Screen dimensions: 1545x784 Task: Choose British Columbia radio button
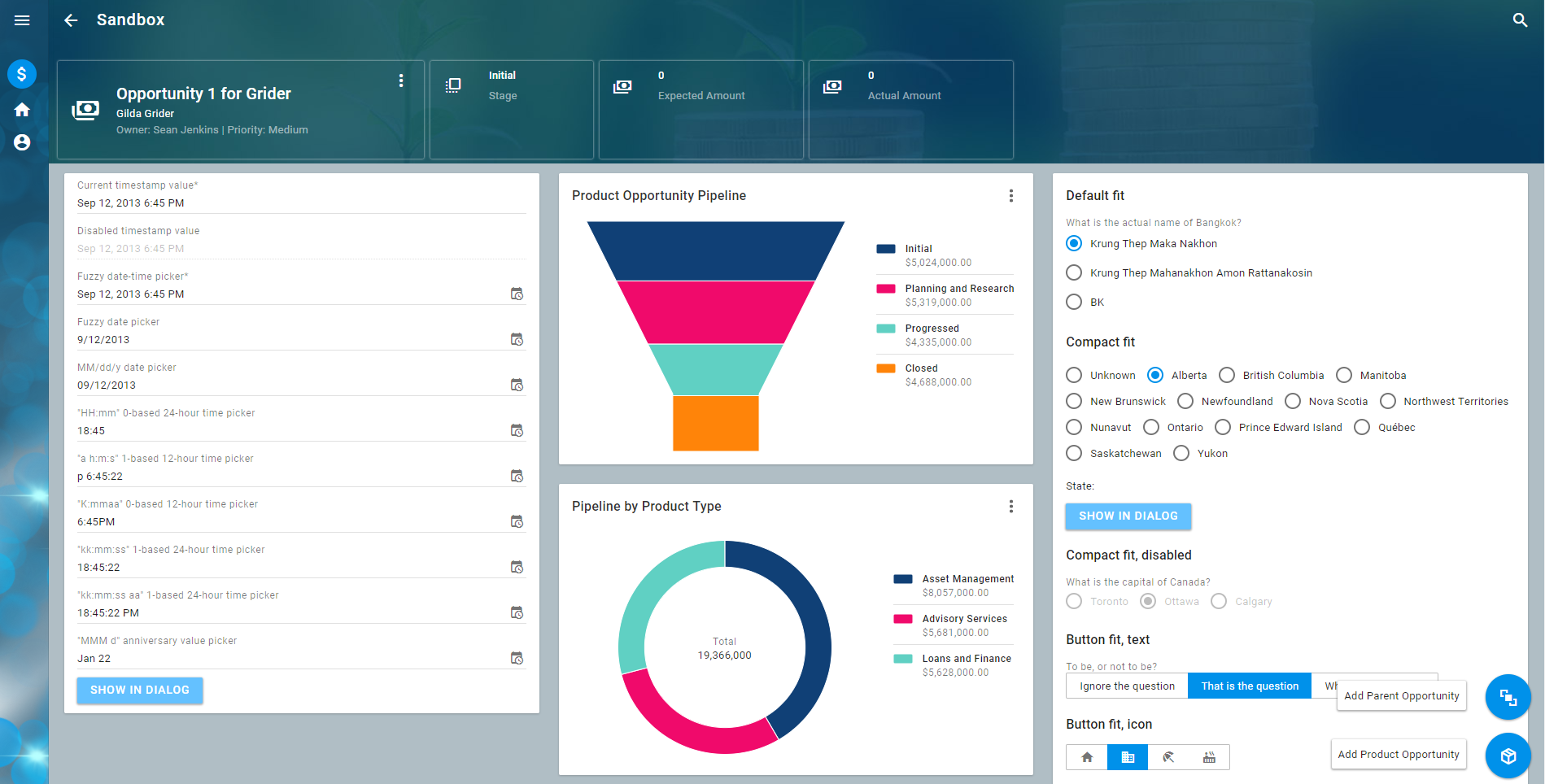pos(1227,376)
